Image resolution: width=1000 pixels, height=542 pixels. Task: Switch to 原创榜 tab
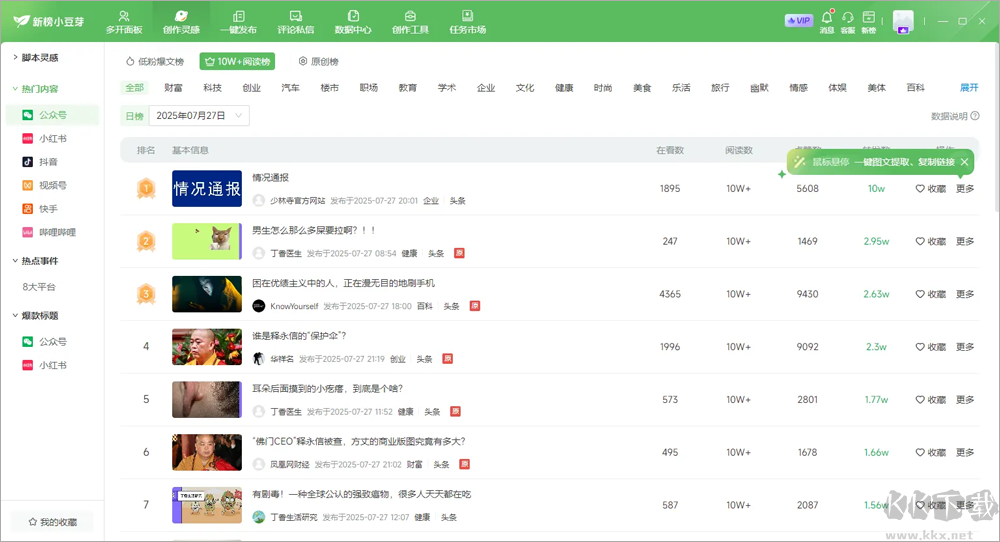click(x=319, y=62)
